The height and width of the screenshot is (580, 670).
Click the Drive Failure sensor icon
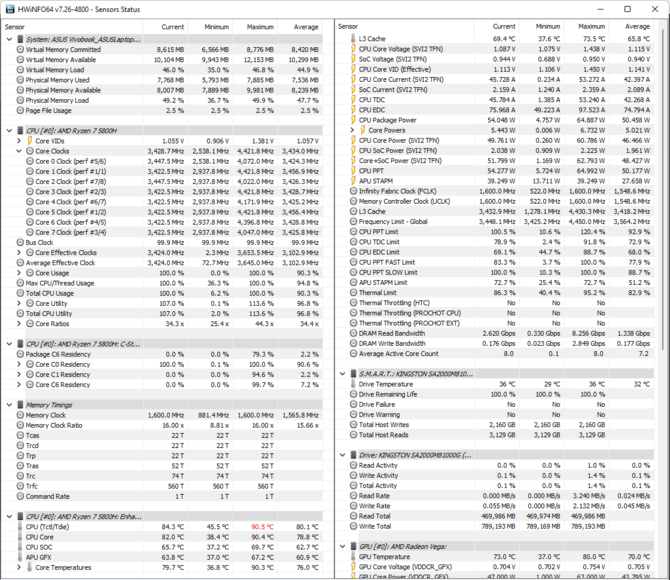[353, 404]
